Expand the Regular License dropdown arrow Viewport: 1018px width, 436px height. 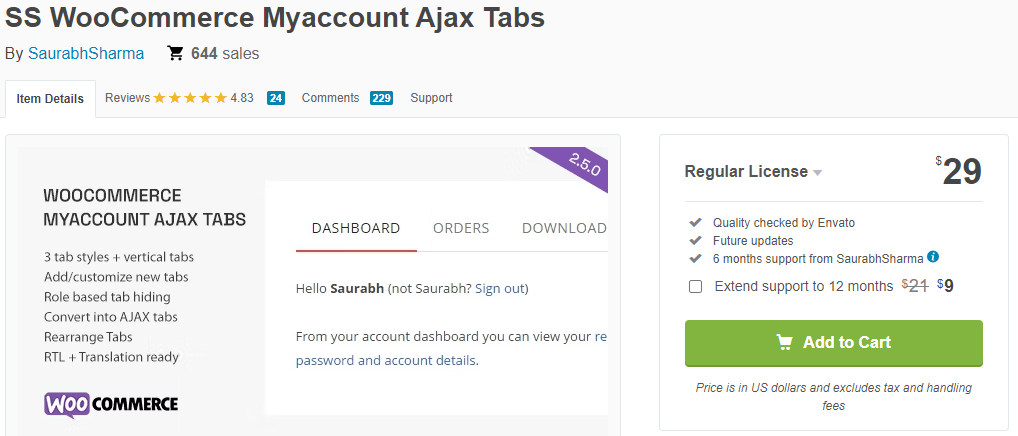pos(817,173)
